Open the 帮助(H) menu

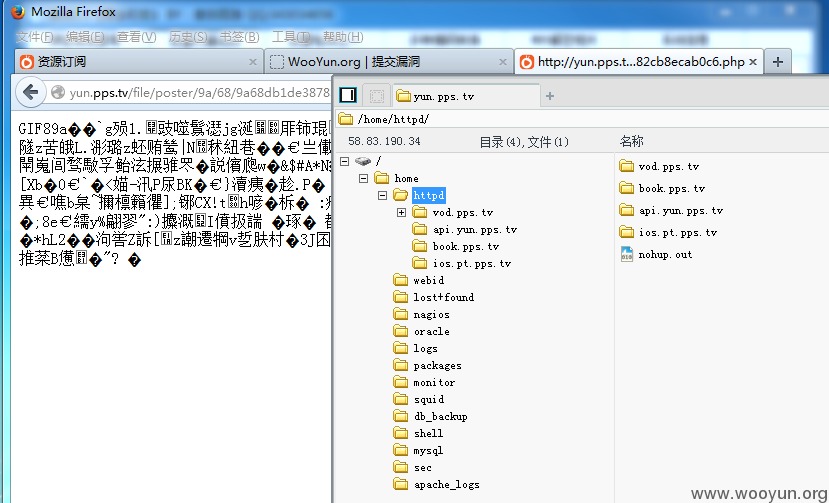click(343, 37)
